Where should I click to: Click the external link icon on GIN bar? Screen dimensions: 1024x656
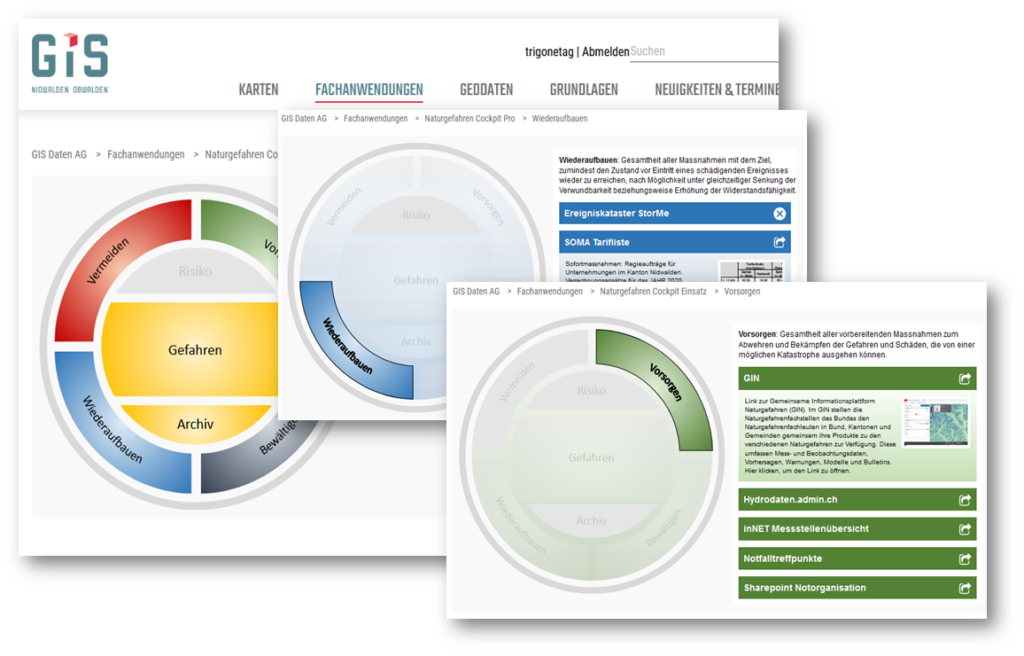(x=964, y=379)
